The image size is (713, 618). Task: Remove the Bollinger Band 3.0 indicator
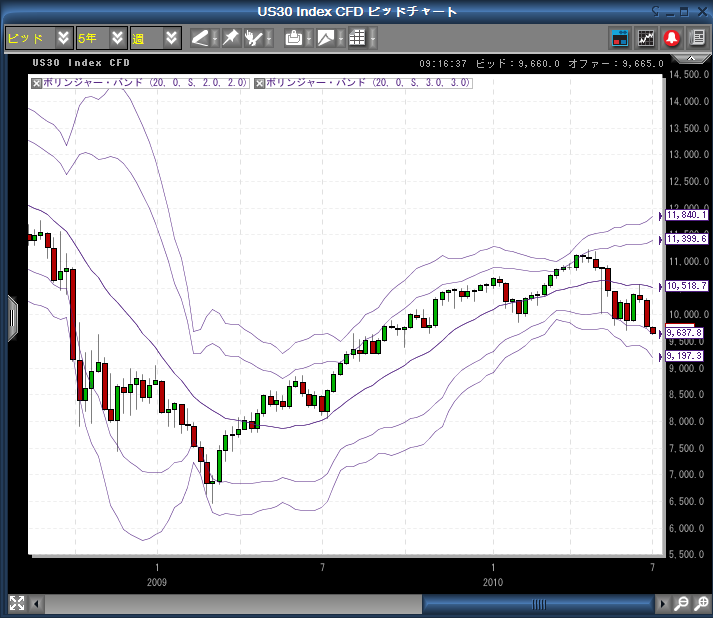260,83
